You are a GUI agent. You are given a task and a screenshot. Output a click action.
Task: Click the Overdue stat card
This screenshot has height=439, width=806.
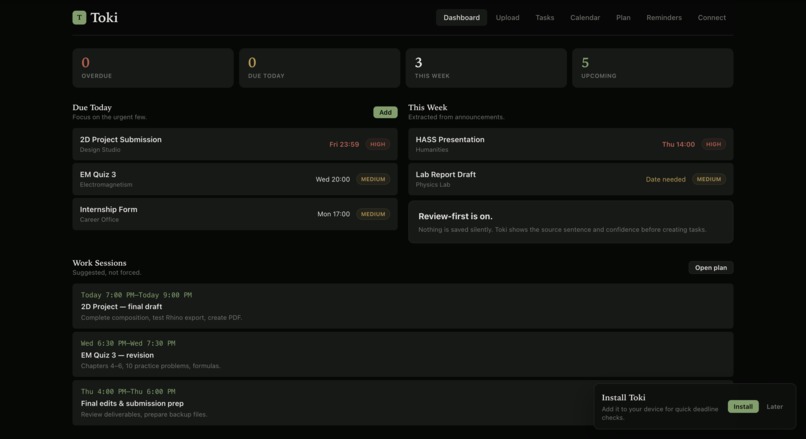coord(153,68)
